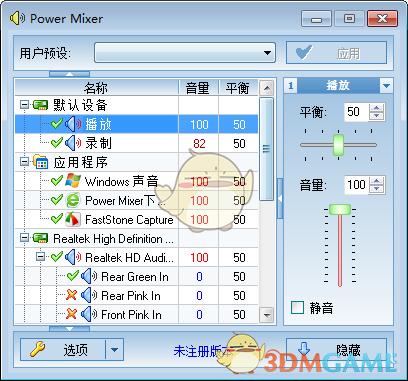Open the 未注册版本 unregistered version link
This screenshot has width=408, height=381.
tap(203, 351)
